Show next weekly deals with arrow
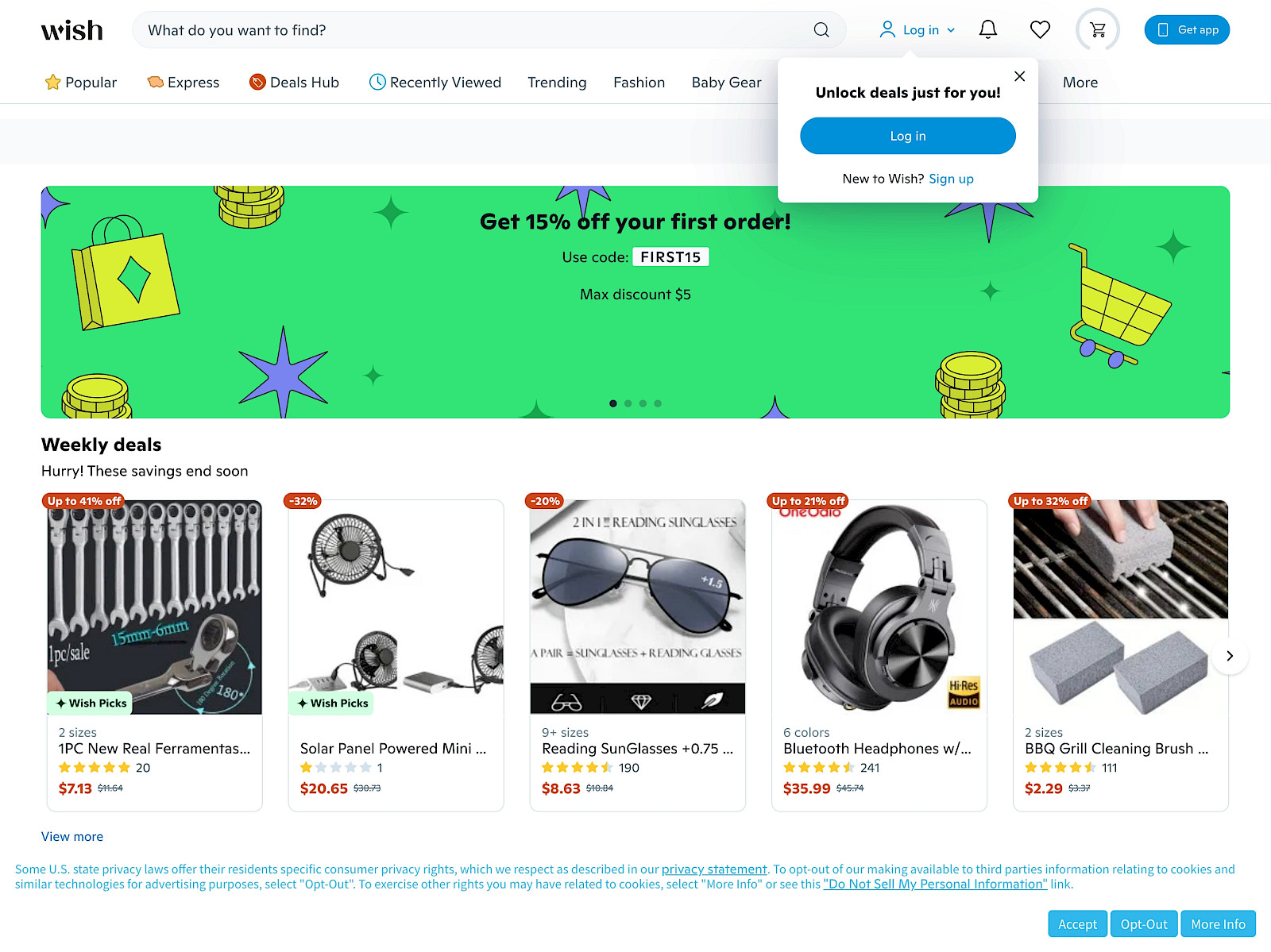1271x952 pixels. 1230,656
